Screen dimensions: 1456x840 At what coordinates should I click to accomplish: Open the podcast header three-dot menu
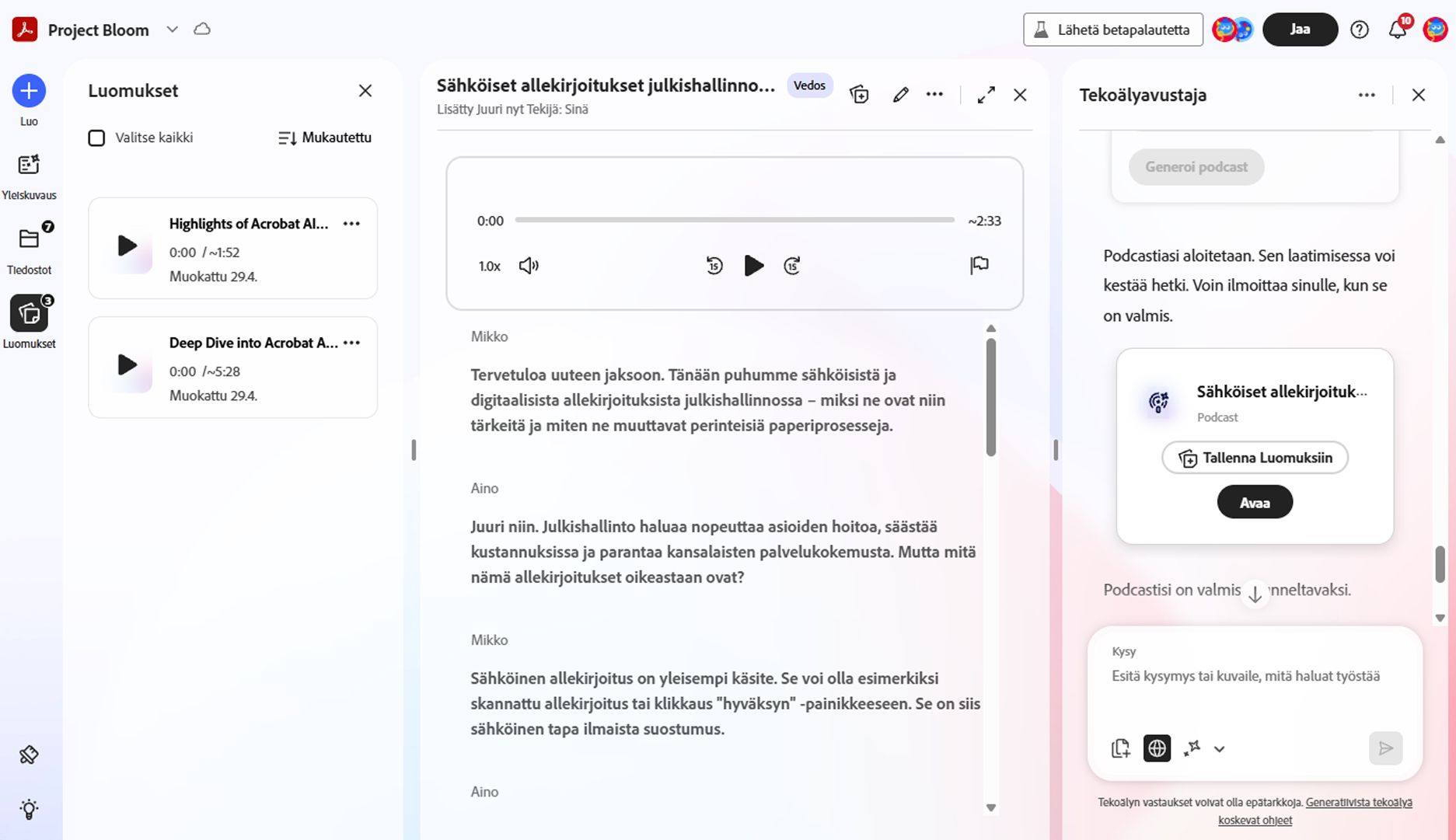click(934, 95)
